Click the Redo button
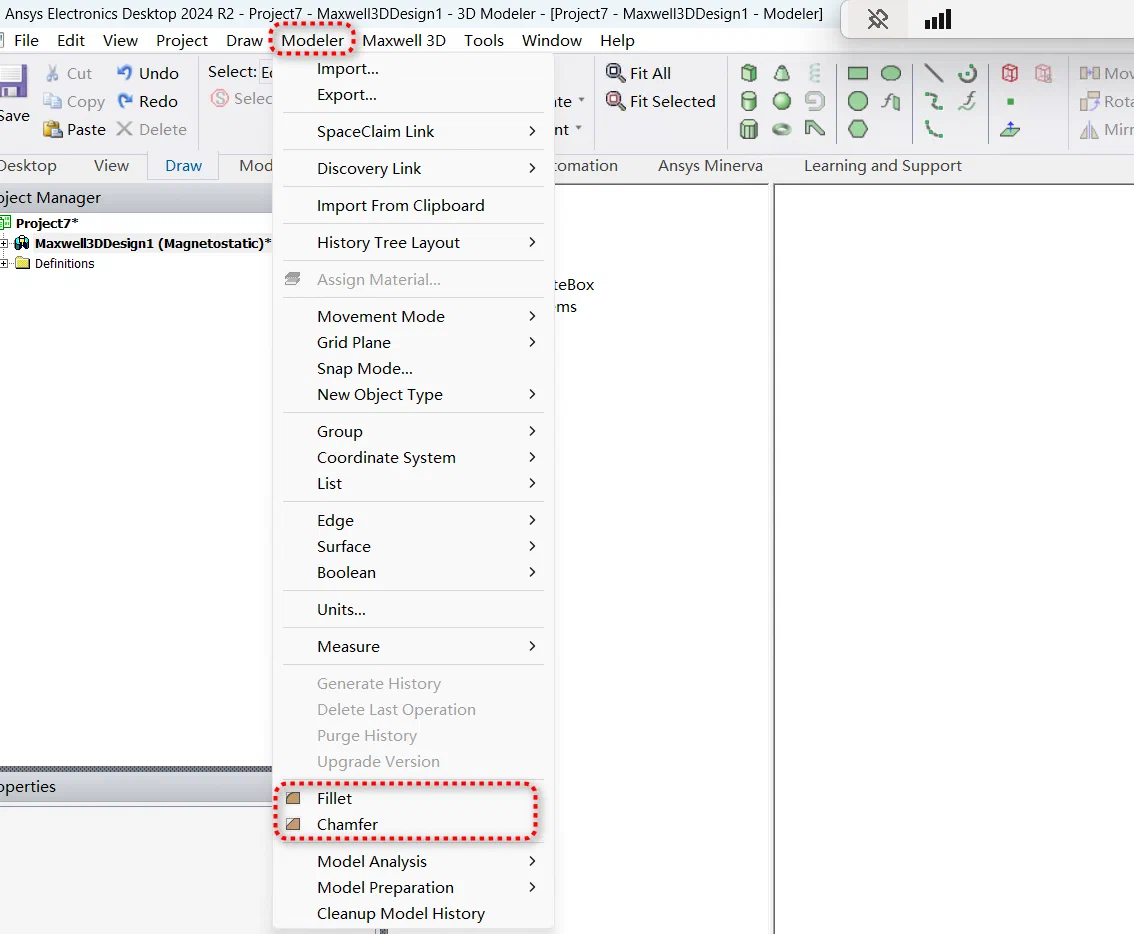The width and height of the screenshot is (1134, 934). click(x=148, y=101)
